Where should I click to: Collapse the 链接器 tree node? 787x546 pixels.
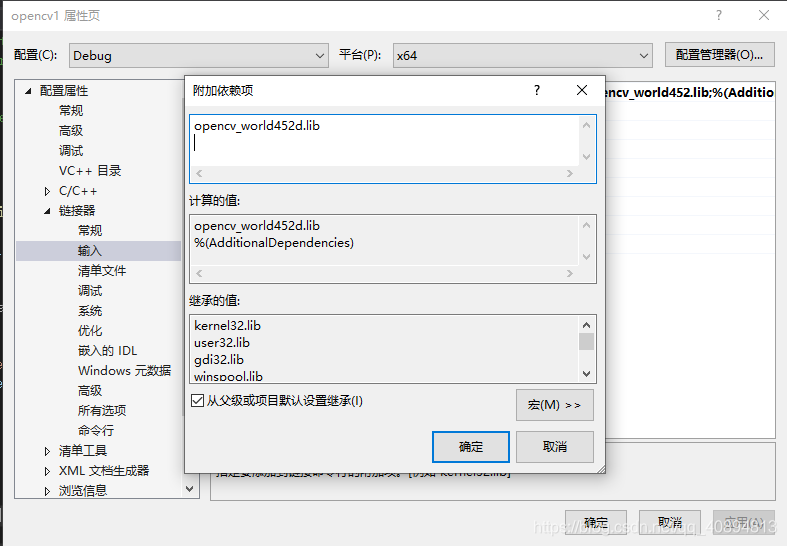pos(47,211)
